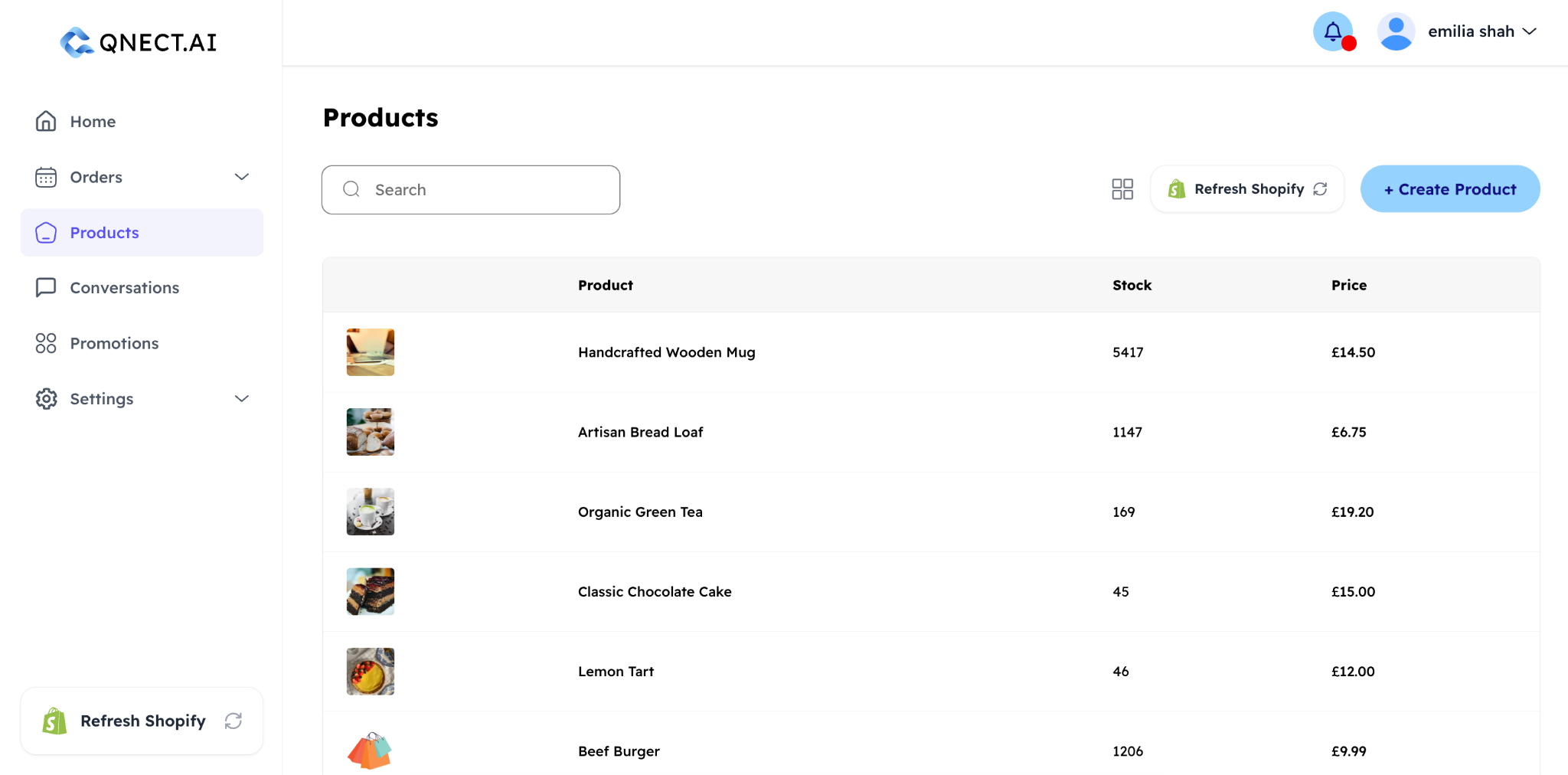
Task: Select the Handcrafted Wooden Mug name
Action: 666,352
